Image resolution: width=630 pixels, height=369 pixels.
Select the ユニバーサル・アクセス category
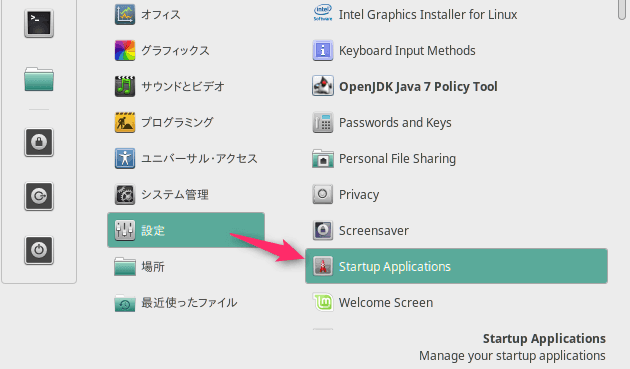(x=186, y=158)
